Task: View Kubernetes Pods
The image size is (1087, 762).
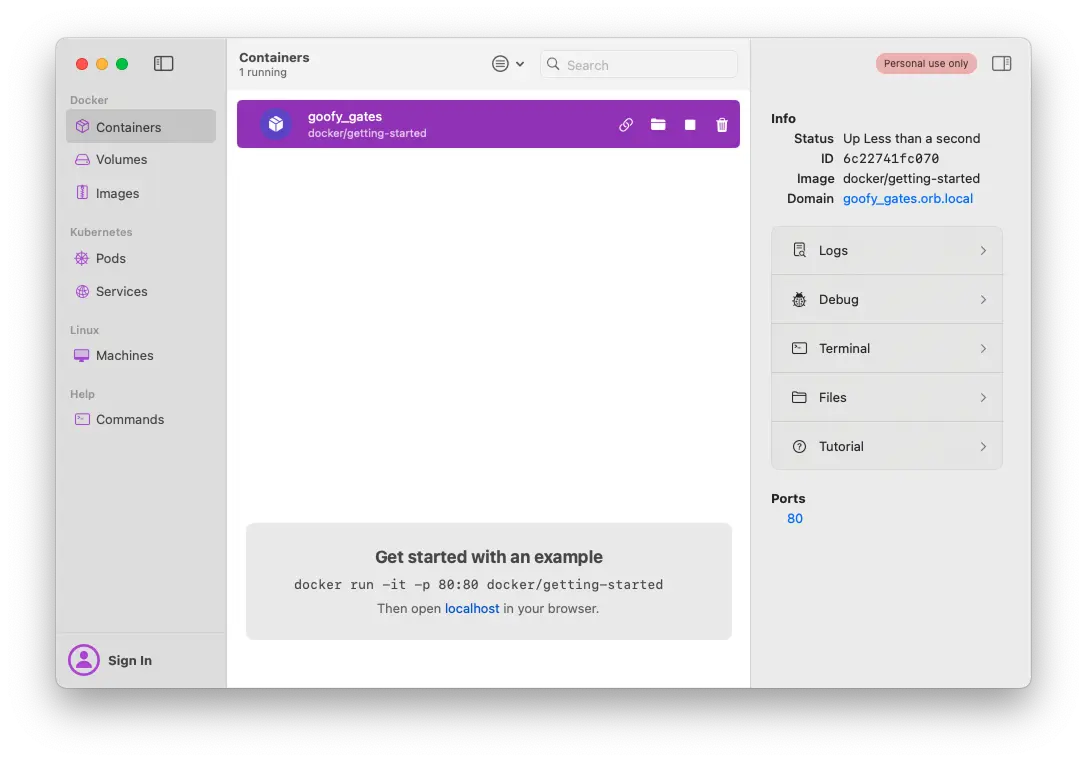Action: click(x=110, y=258)
